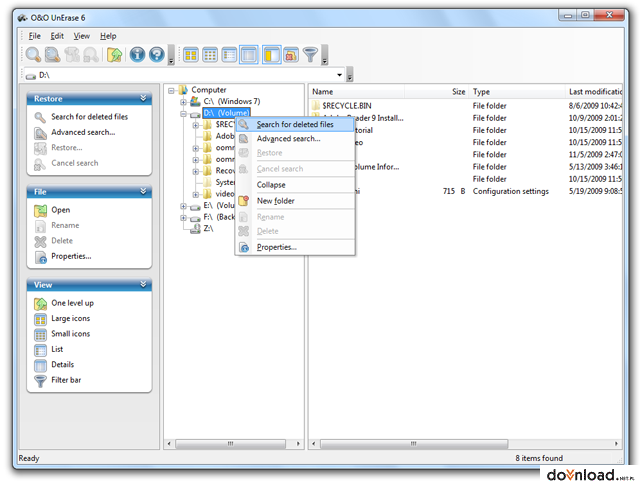Viewport: 640px width, 484px height.
Task: Click the folder tree toolbar icon left of funnel
Action: (x=291, y=55)
